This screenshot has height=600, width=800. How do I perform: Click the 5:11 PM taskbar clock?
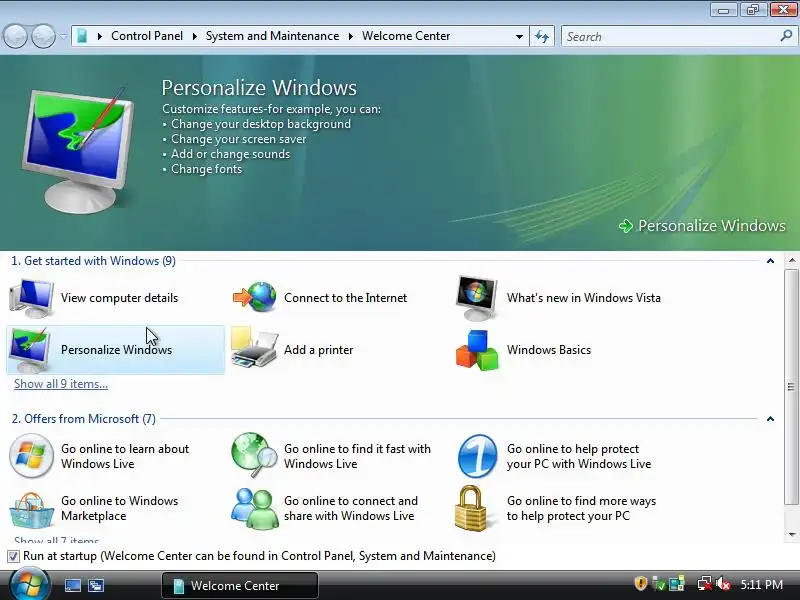[762, 584]
